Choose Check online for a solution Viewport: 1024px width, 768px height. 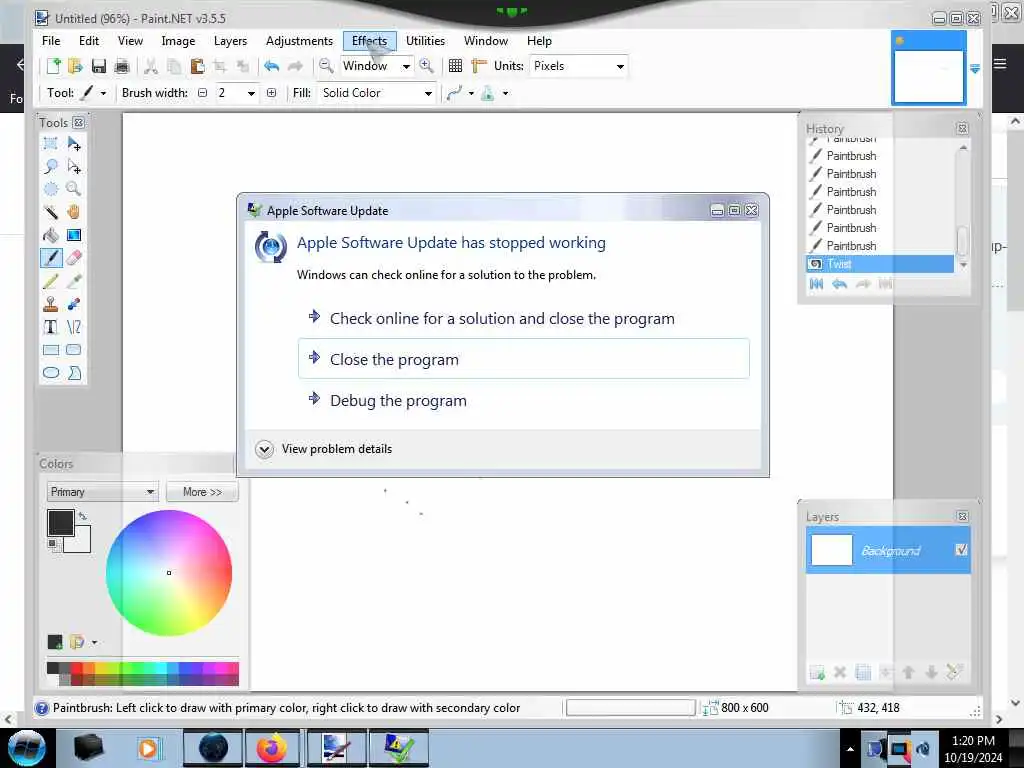tap(524, 318)
